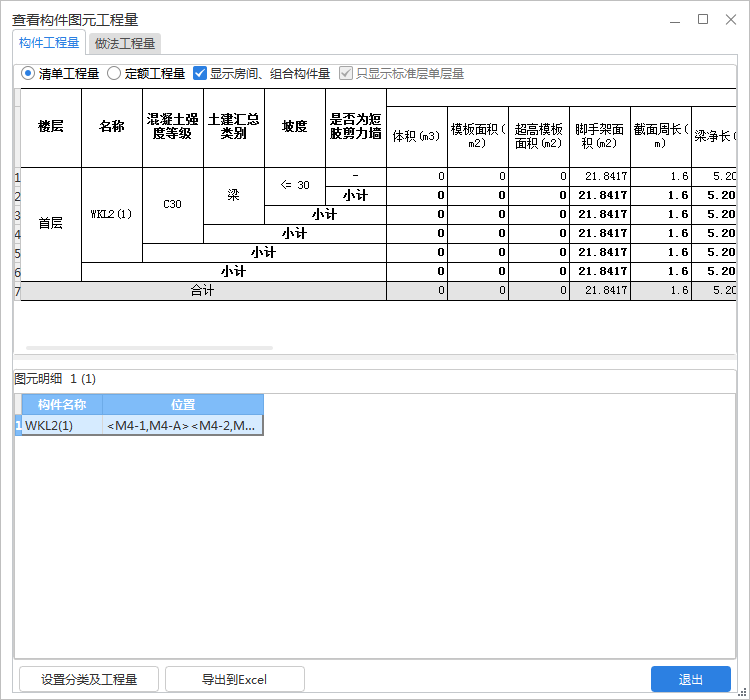The height and width of the screenshot is (700, 750).
Task: Click 1.6 in the first data row
Action: coord(661,177)
